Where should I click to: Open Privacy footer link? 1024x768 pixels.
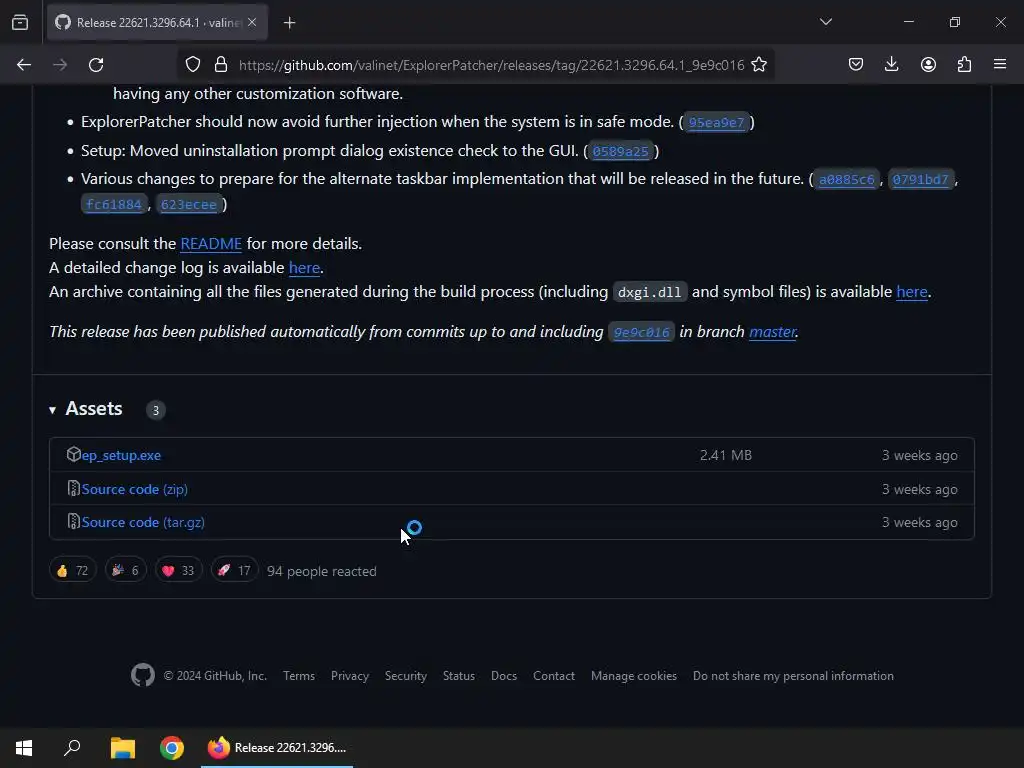349,676
